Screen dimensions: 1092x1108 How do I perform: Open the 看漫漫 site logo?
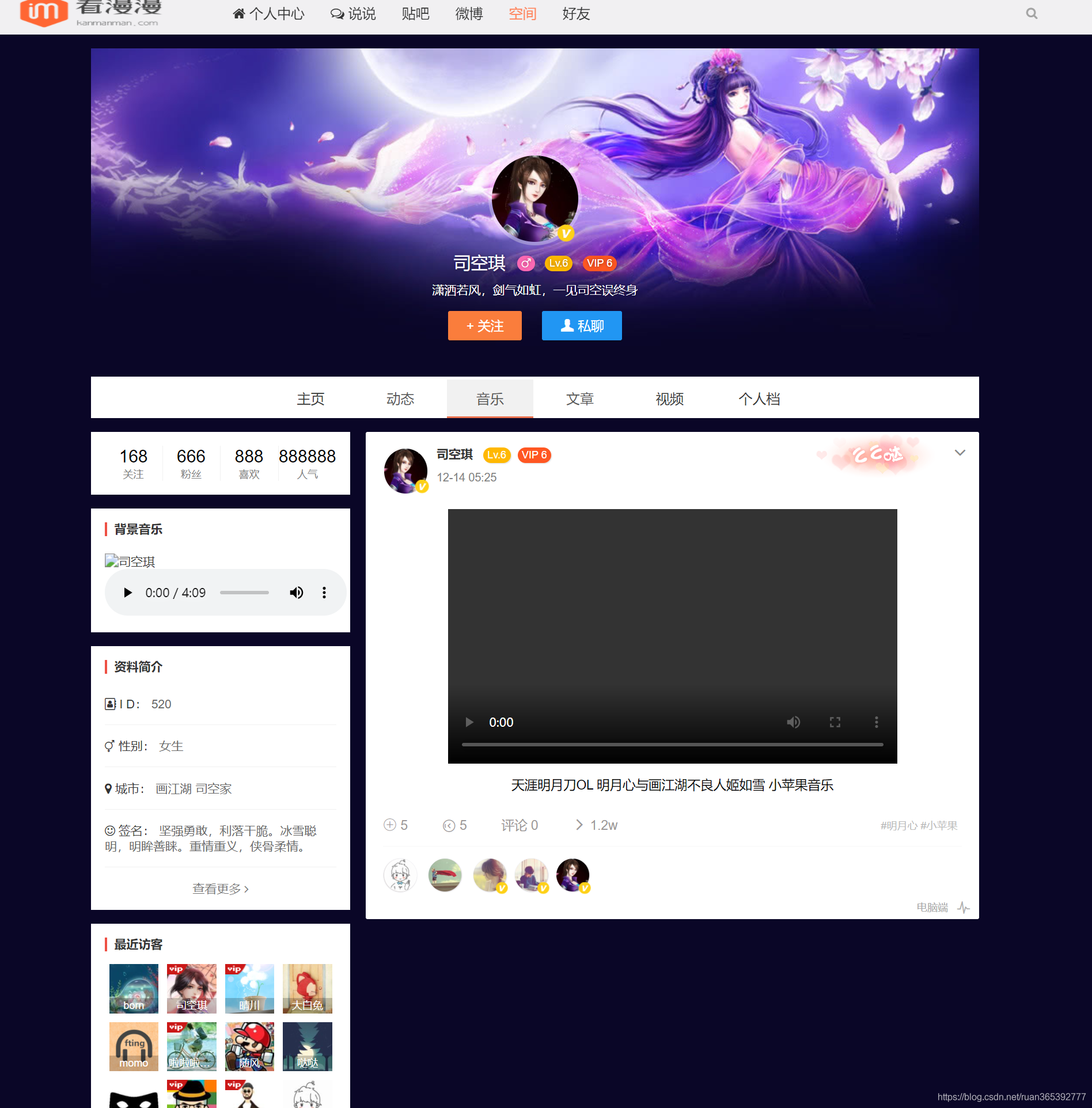coord(90,13)
